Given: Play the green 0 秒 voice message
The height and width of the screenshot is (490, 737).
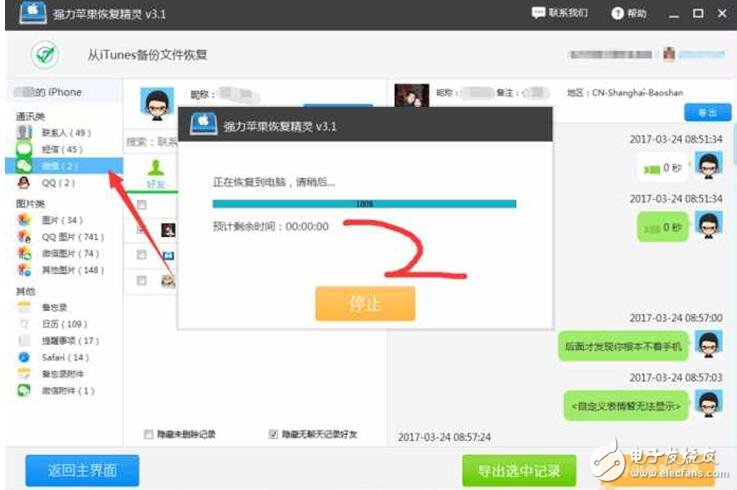Looking at the screenshot, I should click(663, 227).
